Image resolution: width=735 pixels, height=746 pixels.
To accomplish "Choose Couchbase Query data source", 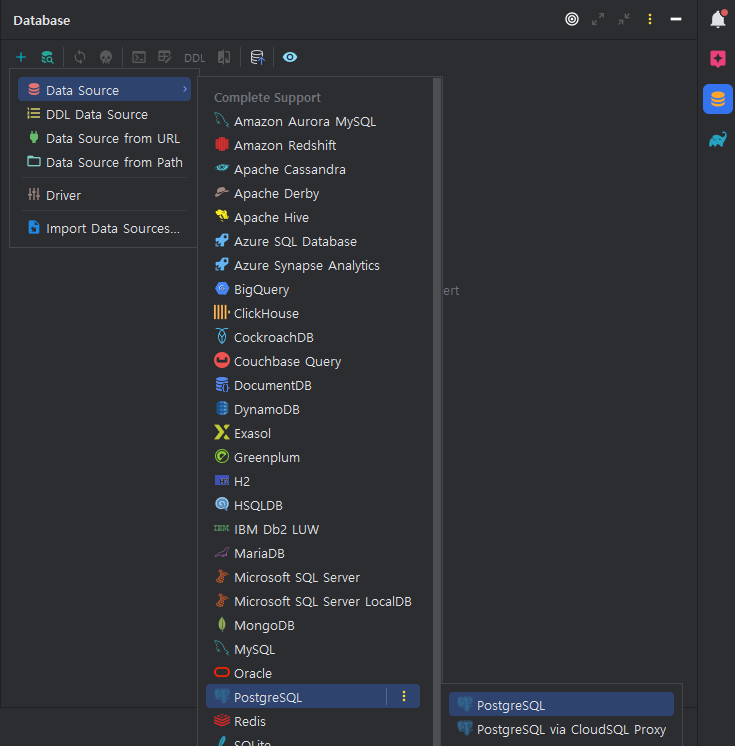I will tap(313, 361).
